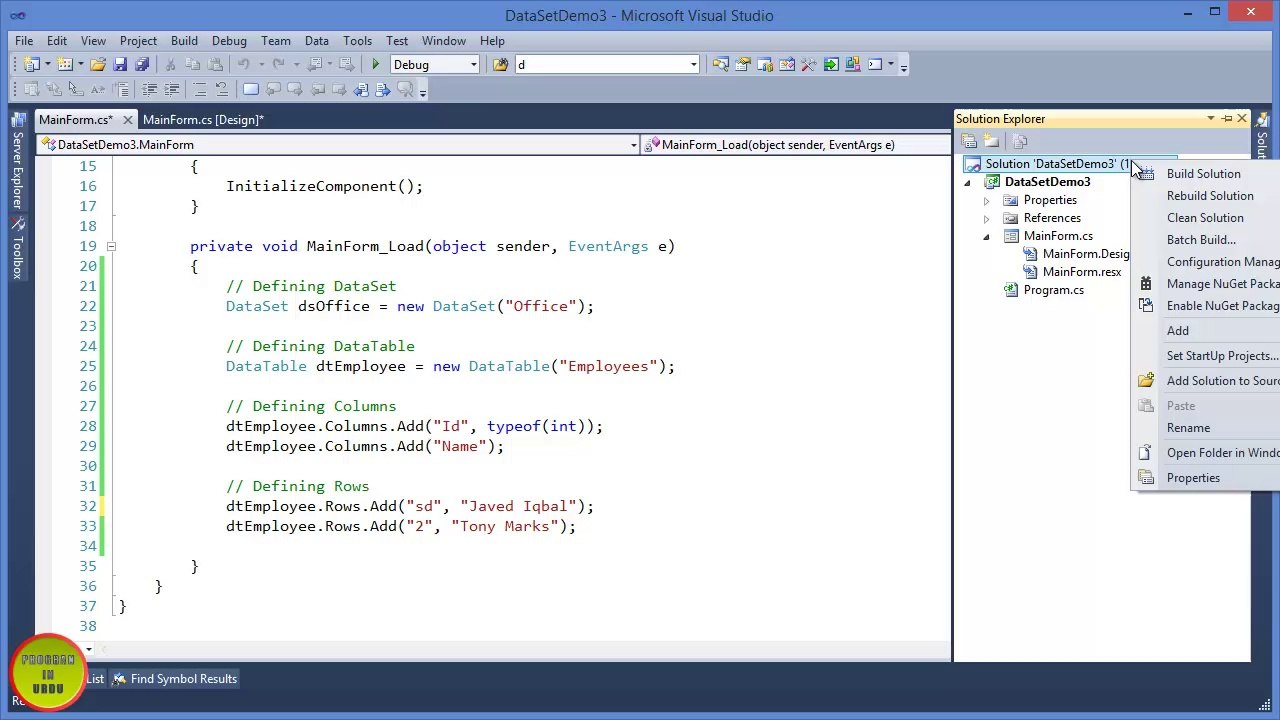
Task: Open the File menu
Action: point(24,41)
